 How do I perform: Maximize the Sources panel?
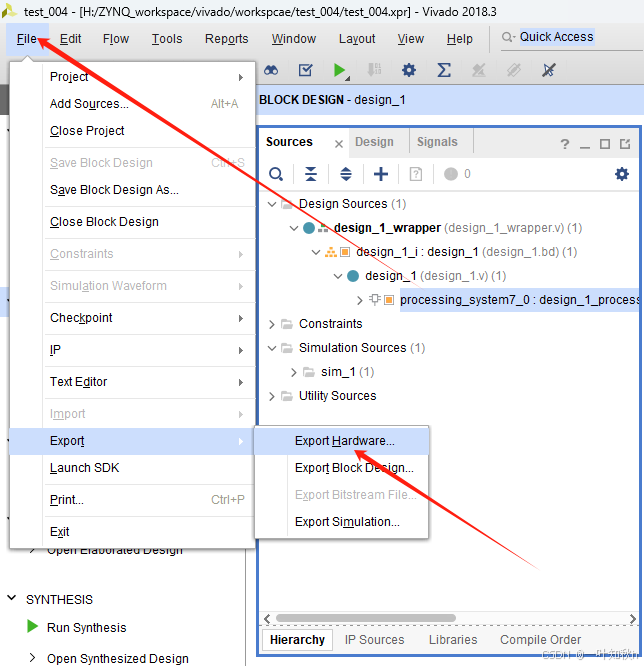point(605,144)
